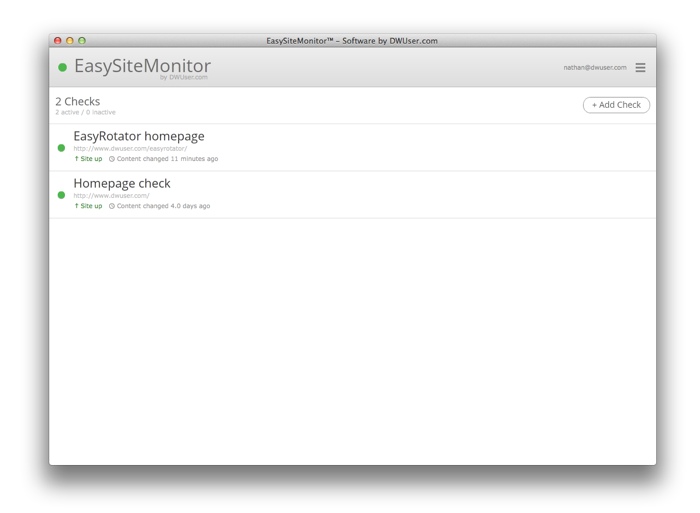Click the 'by DWUser.com' text under the logo
Viewport: 700px width, 513px height.
coord(183,77)
